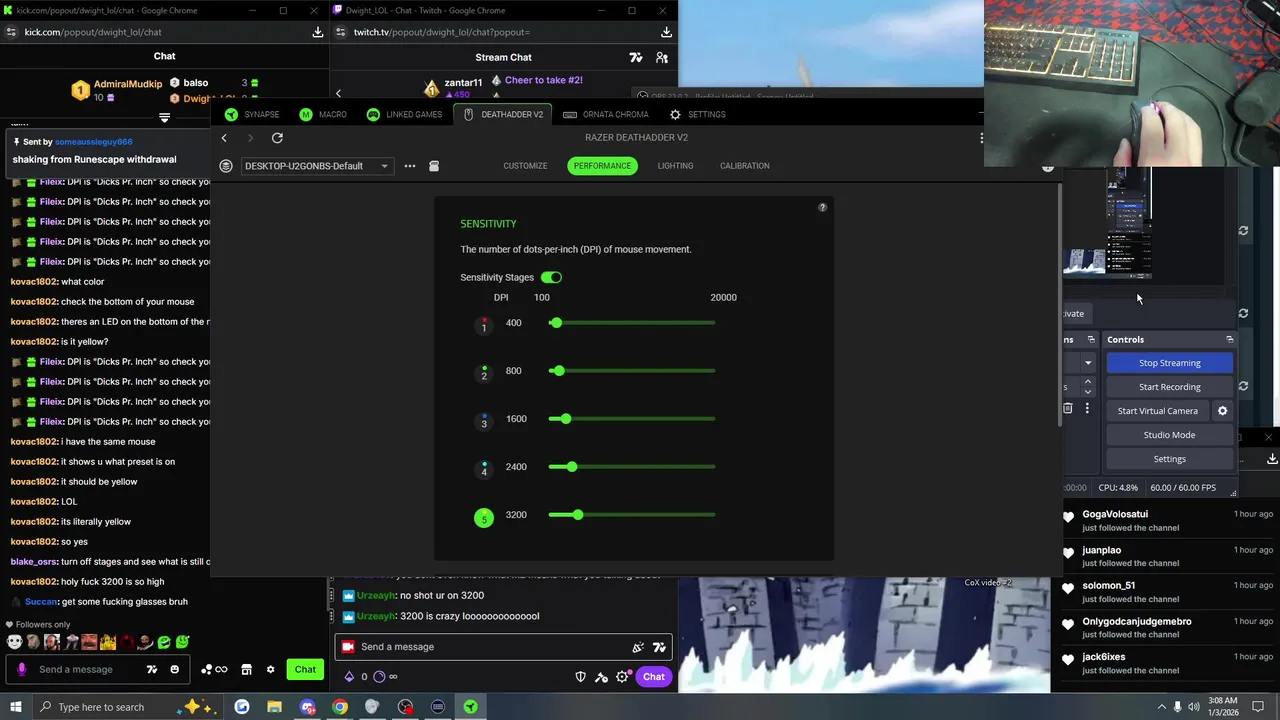Click the 1600 DPI slider handle
The height and width of the screenshot is (720, 1280).
566,418
